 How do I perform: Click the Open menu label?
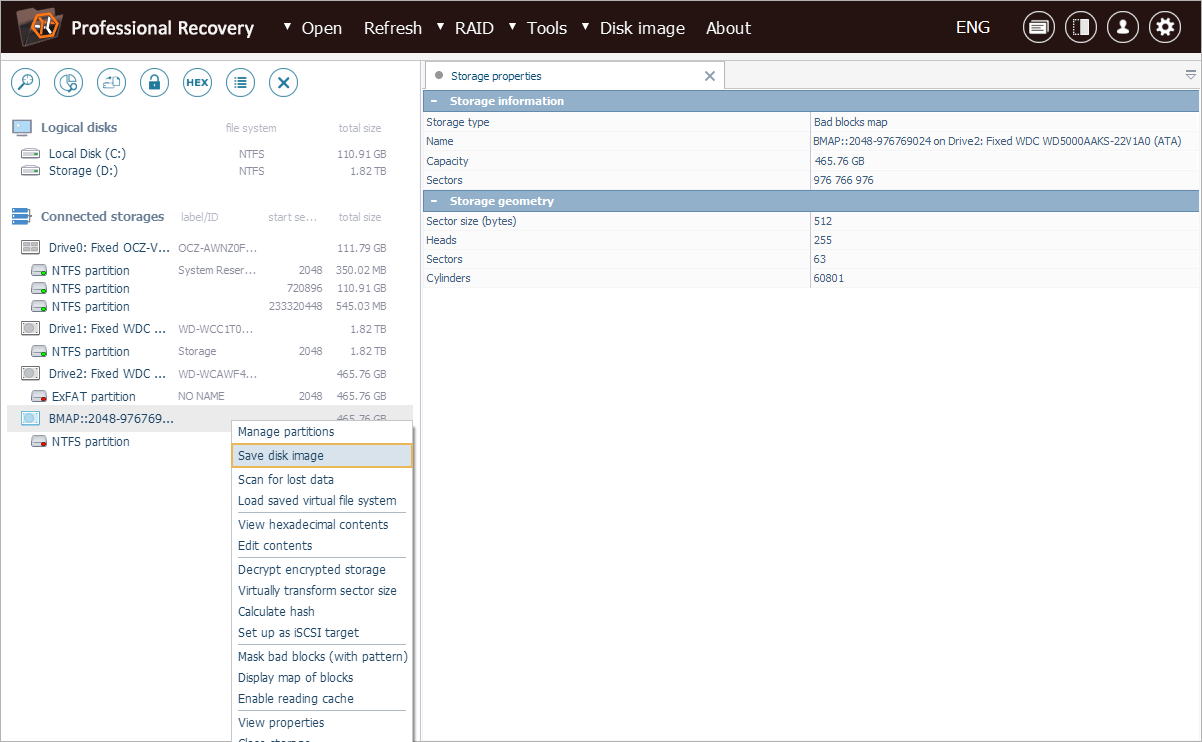coord(322,28)
